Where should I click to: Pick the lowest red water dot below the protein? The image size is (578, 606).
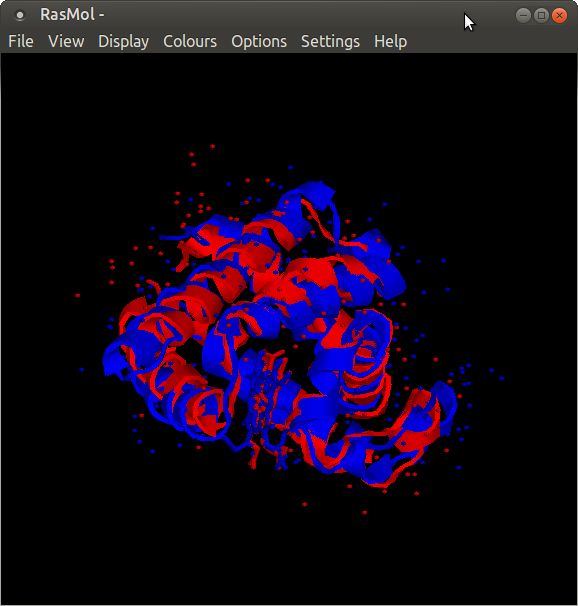364,512
